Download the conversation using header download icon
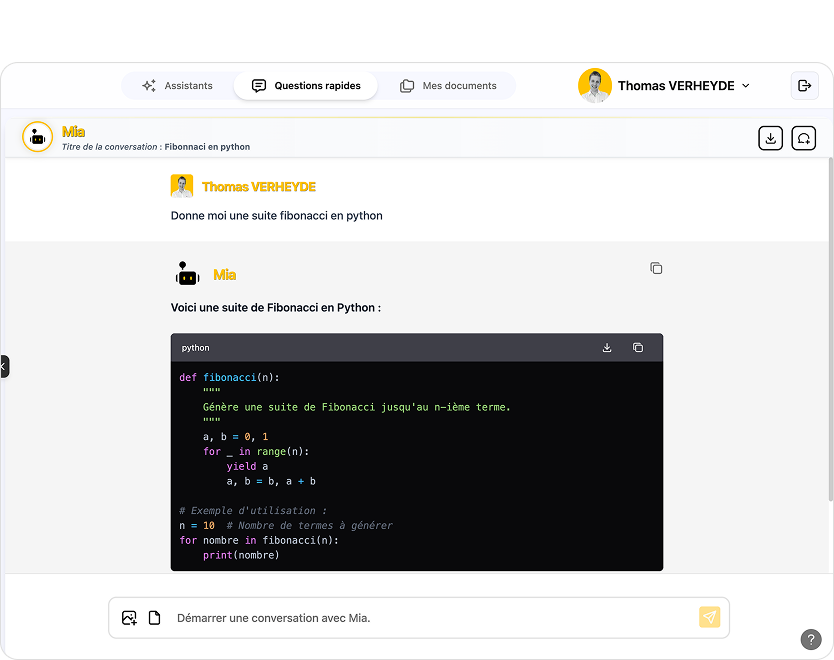The height and width of the screenshot is (660, 834). (770, 138)
